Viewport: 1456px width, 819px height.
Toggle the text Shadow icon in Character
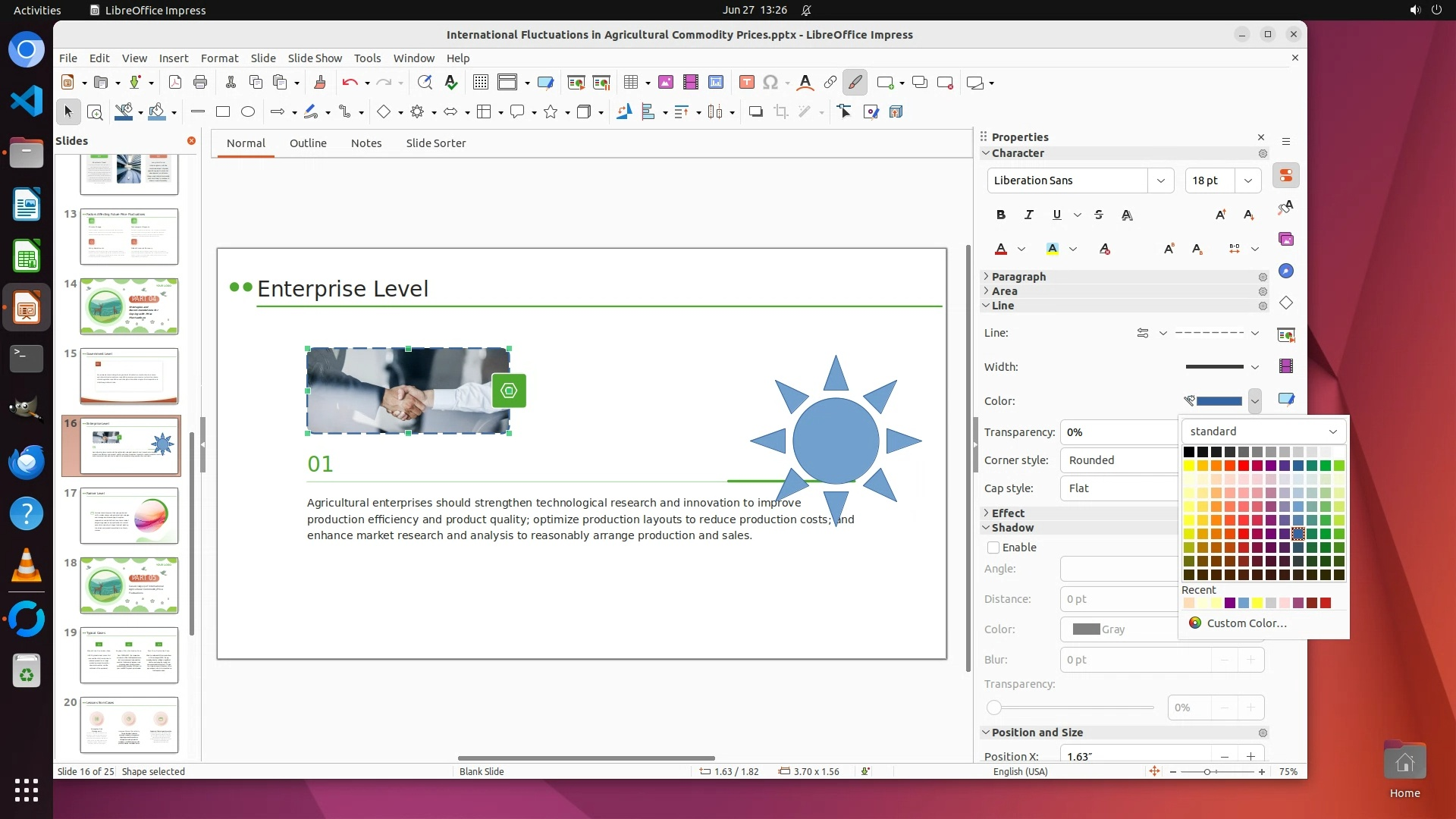click(x=1127, y=215)
